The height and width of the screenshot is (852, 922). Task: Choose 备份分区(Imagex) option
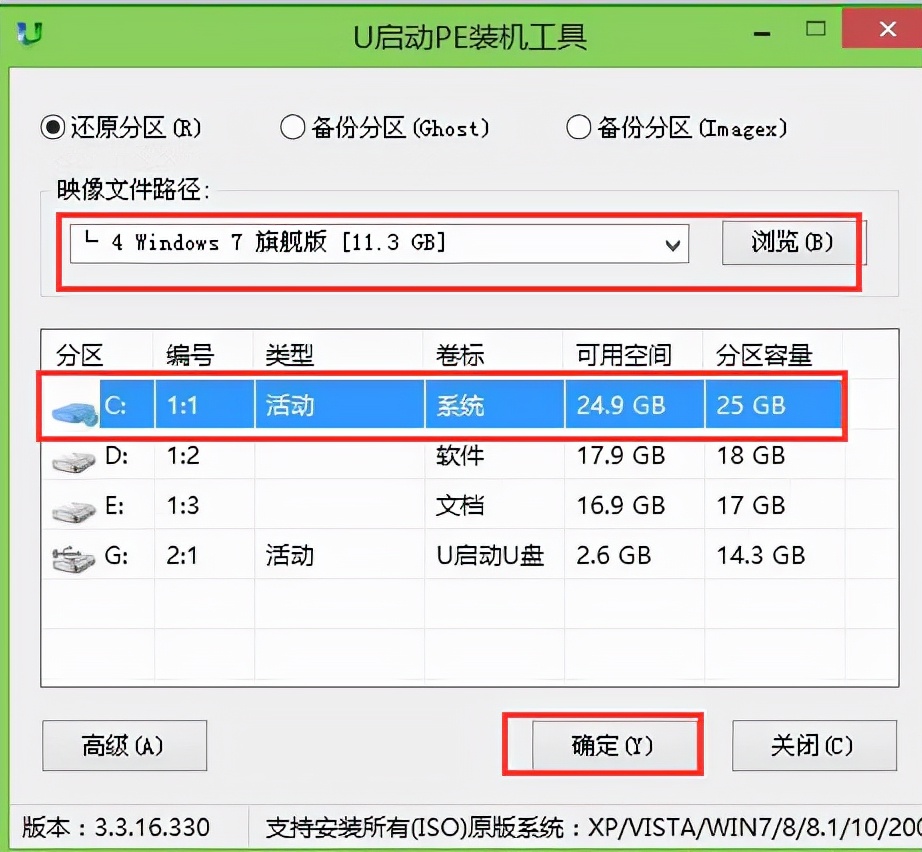[578, 127]
